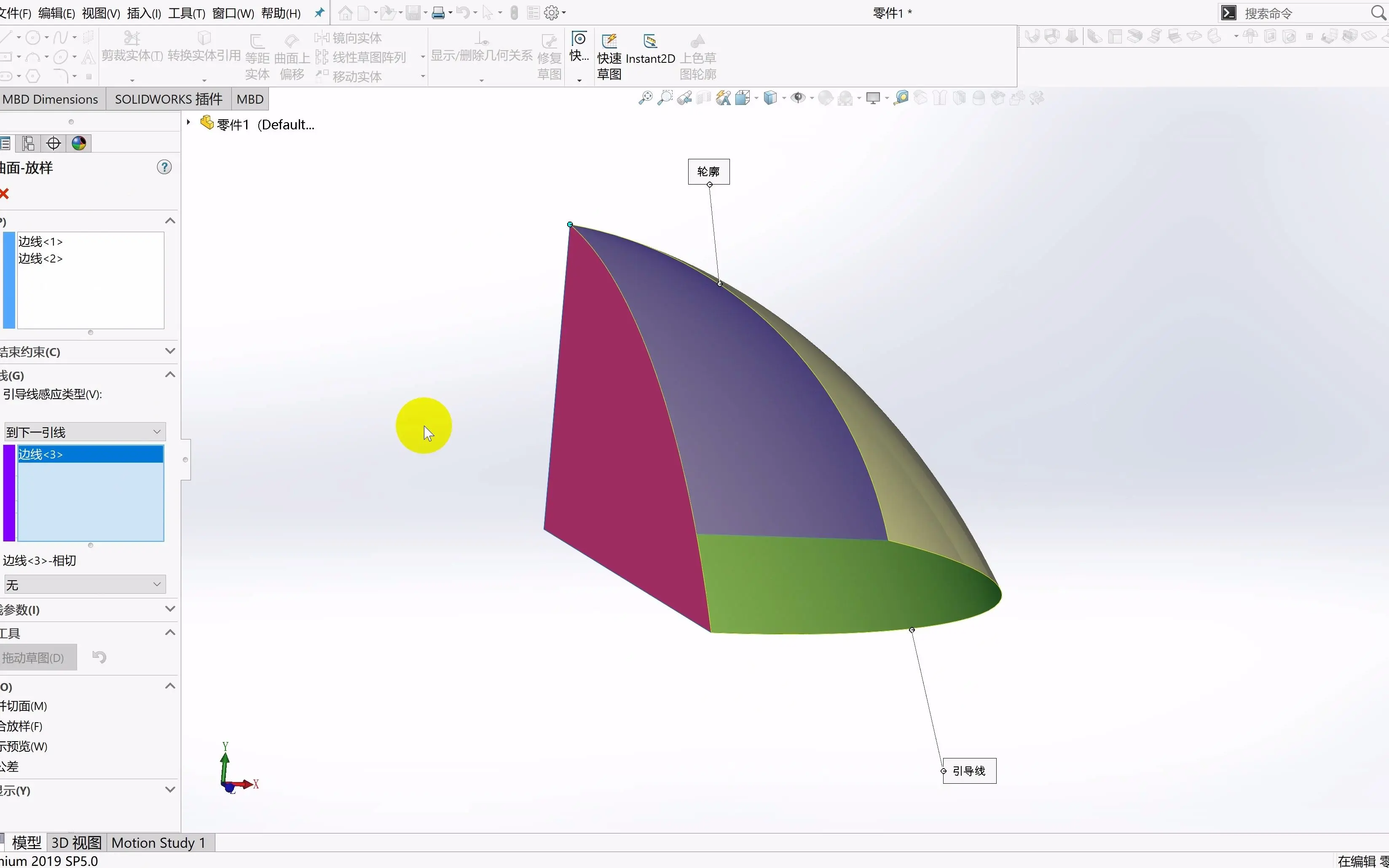This screenshot has height=868, width=1389.
Task: Open the 无 tangency type dropdown
Action: pyautogui.click(x=85, y=584)
